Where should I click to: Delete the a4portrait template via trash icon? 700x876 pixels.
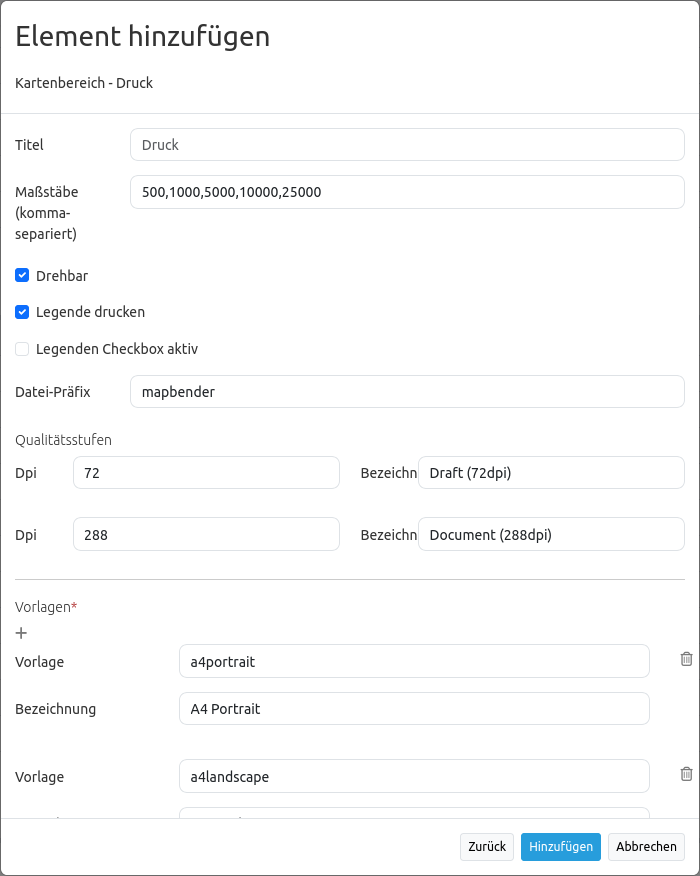point(686,659)
